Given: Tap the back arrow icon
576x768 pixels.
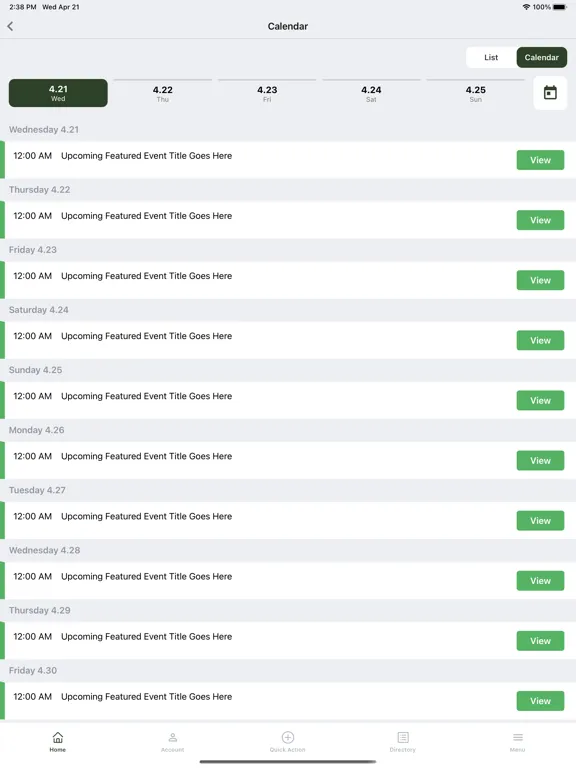Looking at the screenshot, I should click(10, 26).
